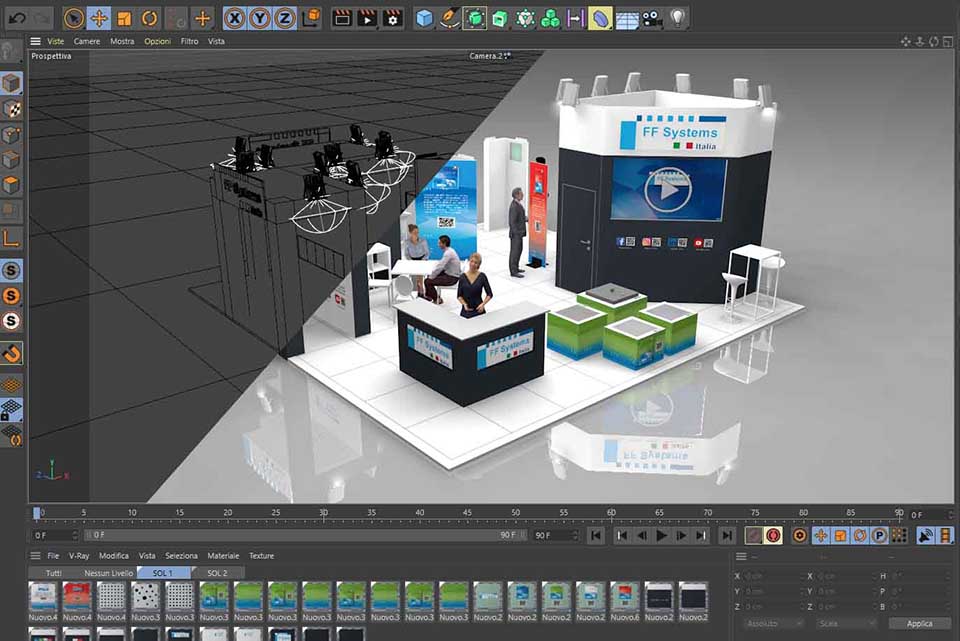Render to Picture Viewer

coord(367,18)
